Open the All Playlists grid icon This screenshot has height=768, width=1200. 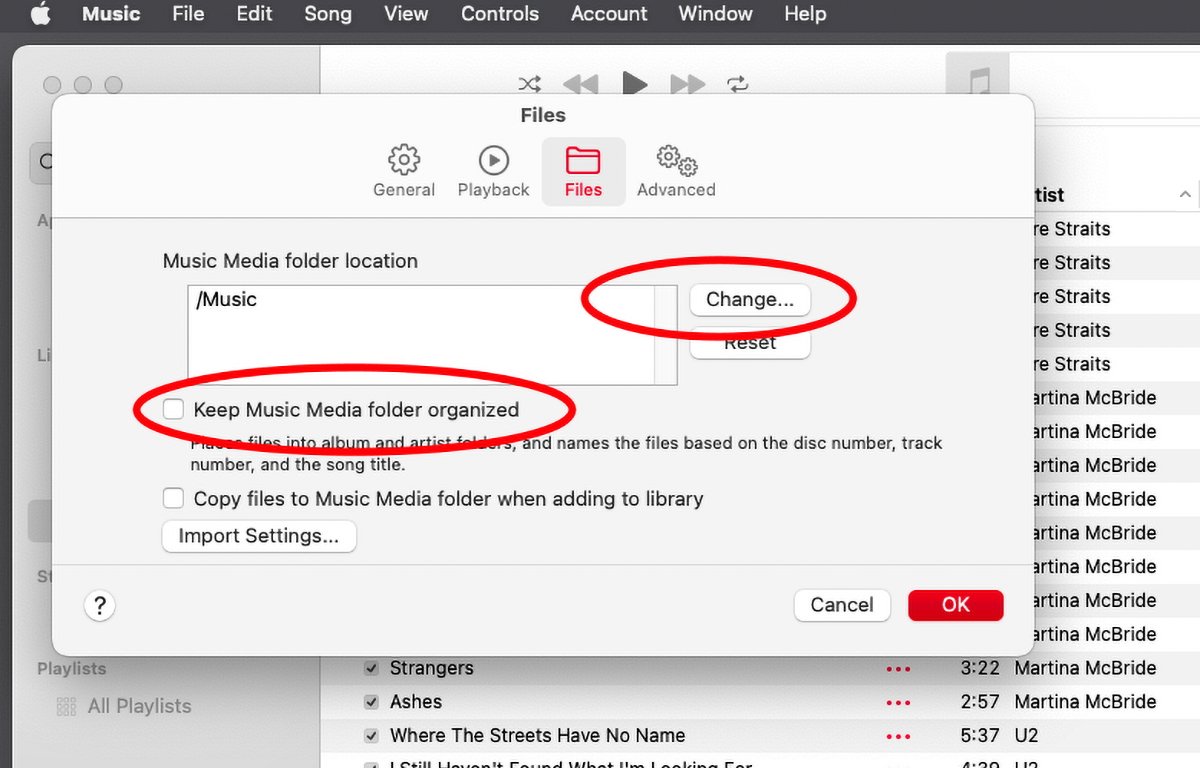[x=67, y=706]
